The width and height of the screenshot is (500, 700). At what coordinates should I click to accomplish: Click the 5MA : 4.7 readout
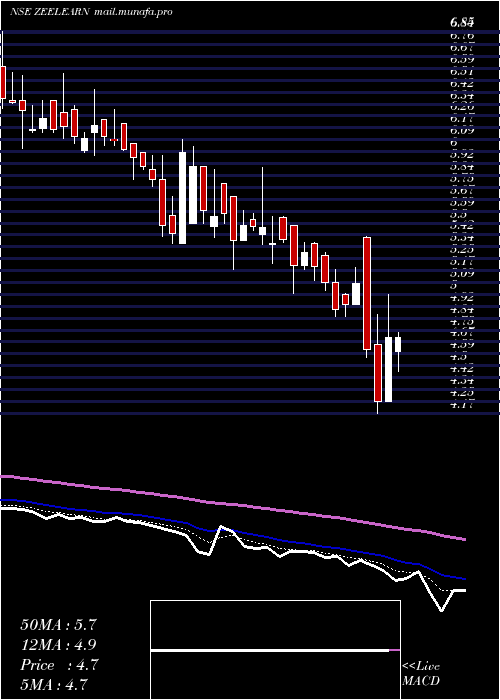coord(54,684)
